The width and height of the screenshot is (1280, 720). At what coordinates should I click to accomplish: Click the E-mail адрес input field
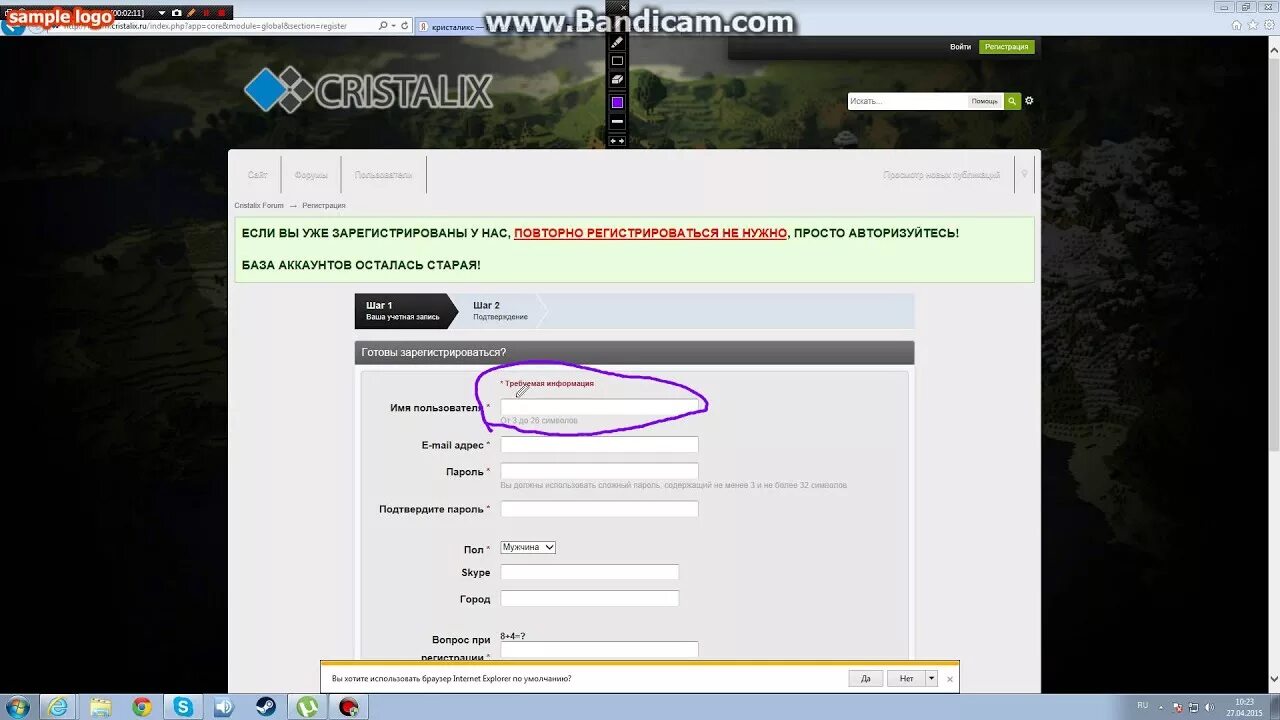tap(599, 444)
